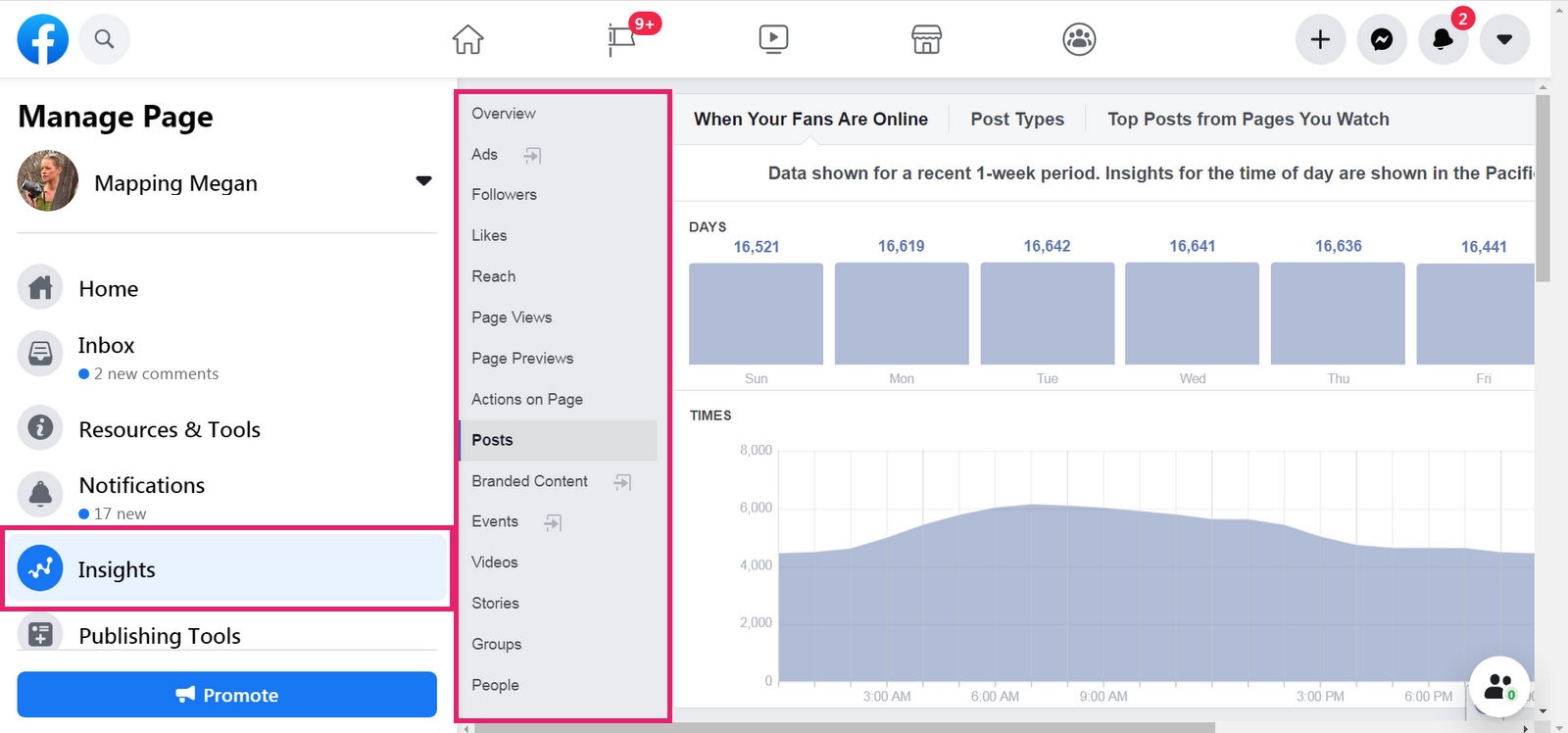Click the 2 new comments text

click(x=156, y=374)
